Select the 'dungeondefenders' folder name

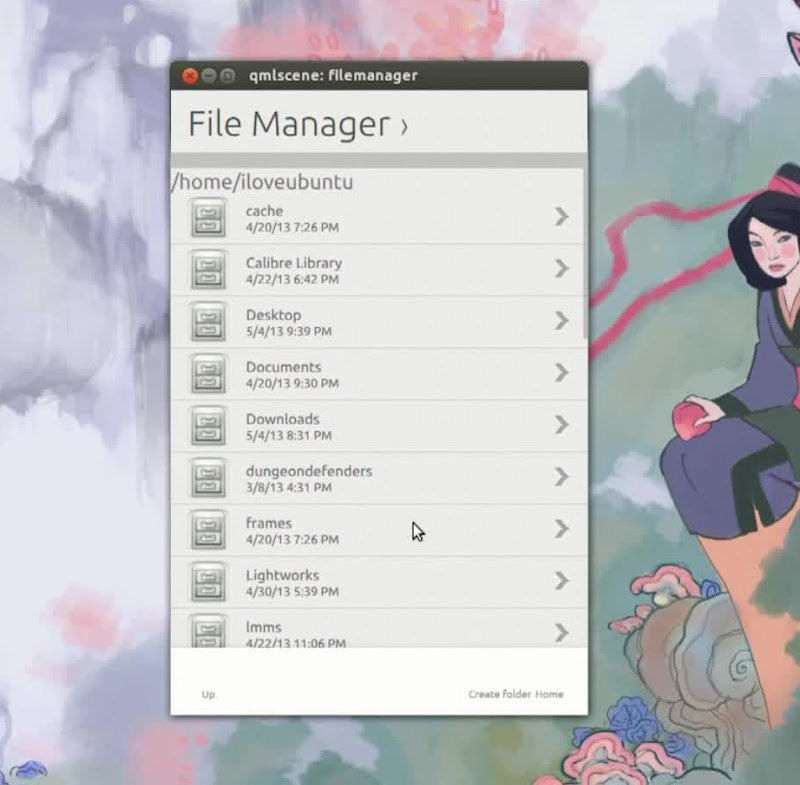pyautogui.click(x=309, y=471)
